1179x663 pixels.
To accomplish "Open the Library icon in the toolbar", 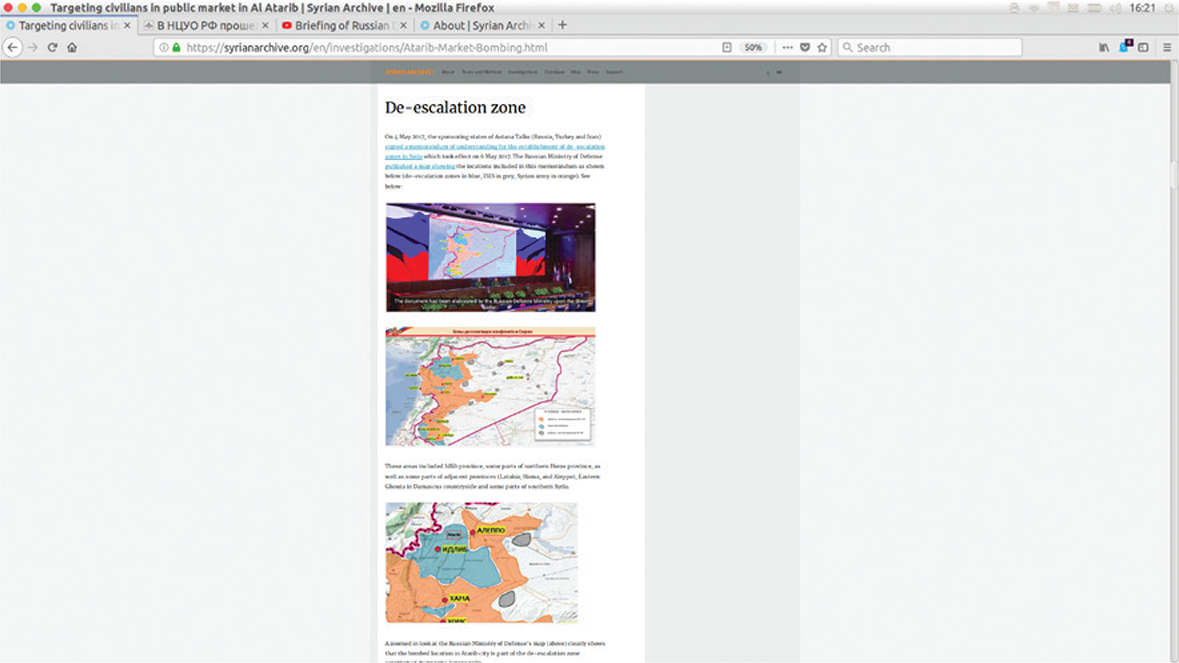I will 1104,47.
